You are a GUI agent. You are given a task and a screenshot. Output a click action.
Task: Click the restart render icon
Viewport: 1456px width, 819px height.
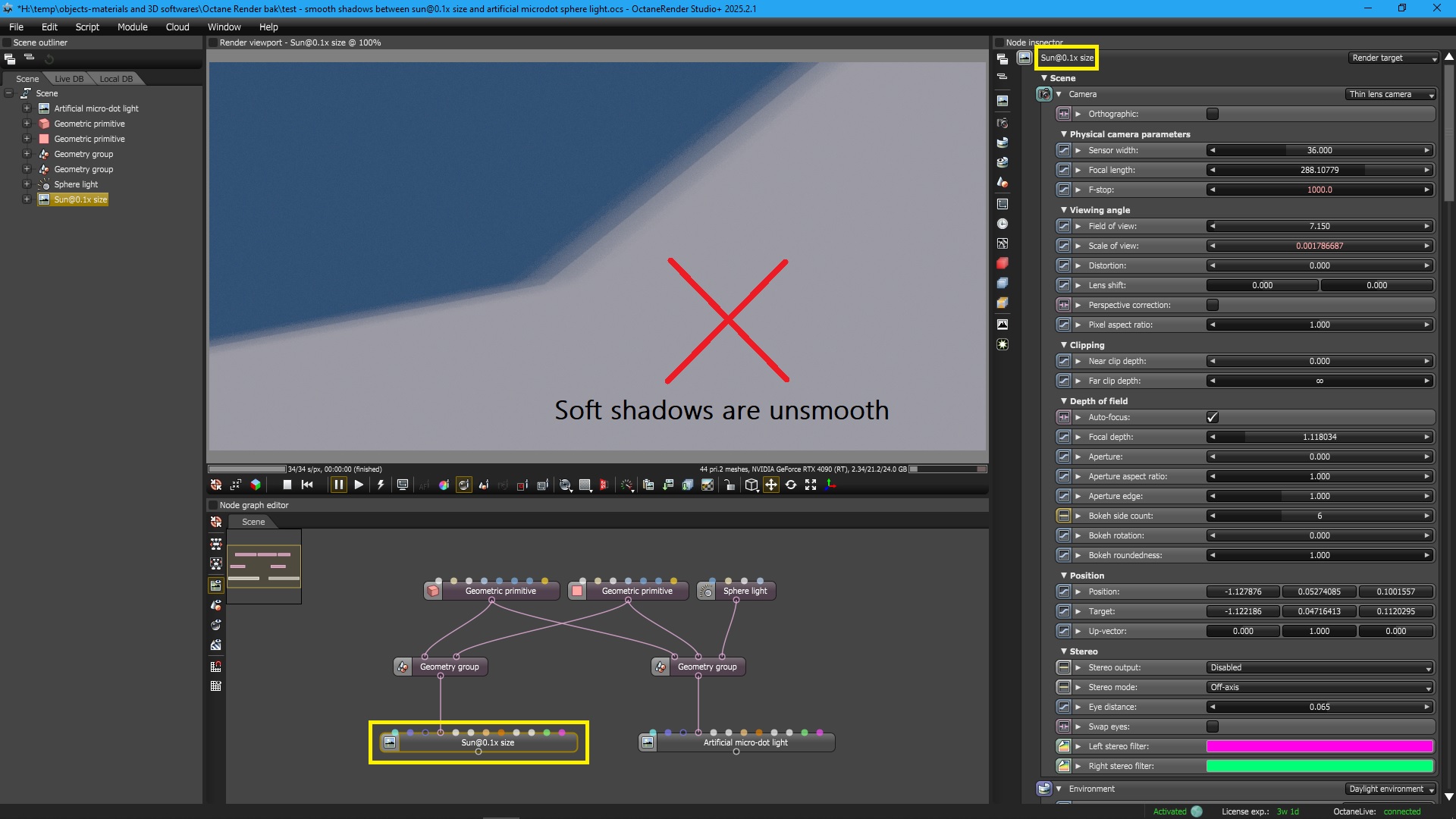pyautogui.click(x=307, y=485)
